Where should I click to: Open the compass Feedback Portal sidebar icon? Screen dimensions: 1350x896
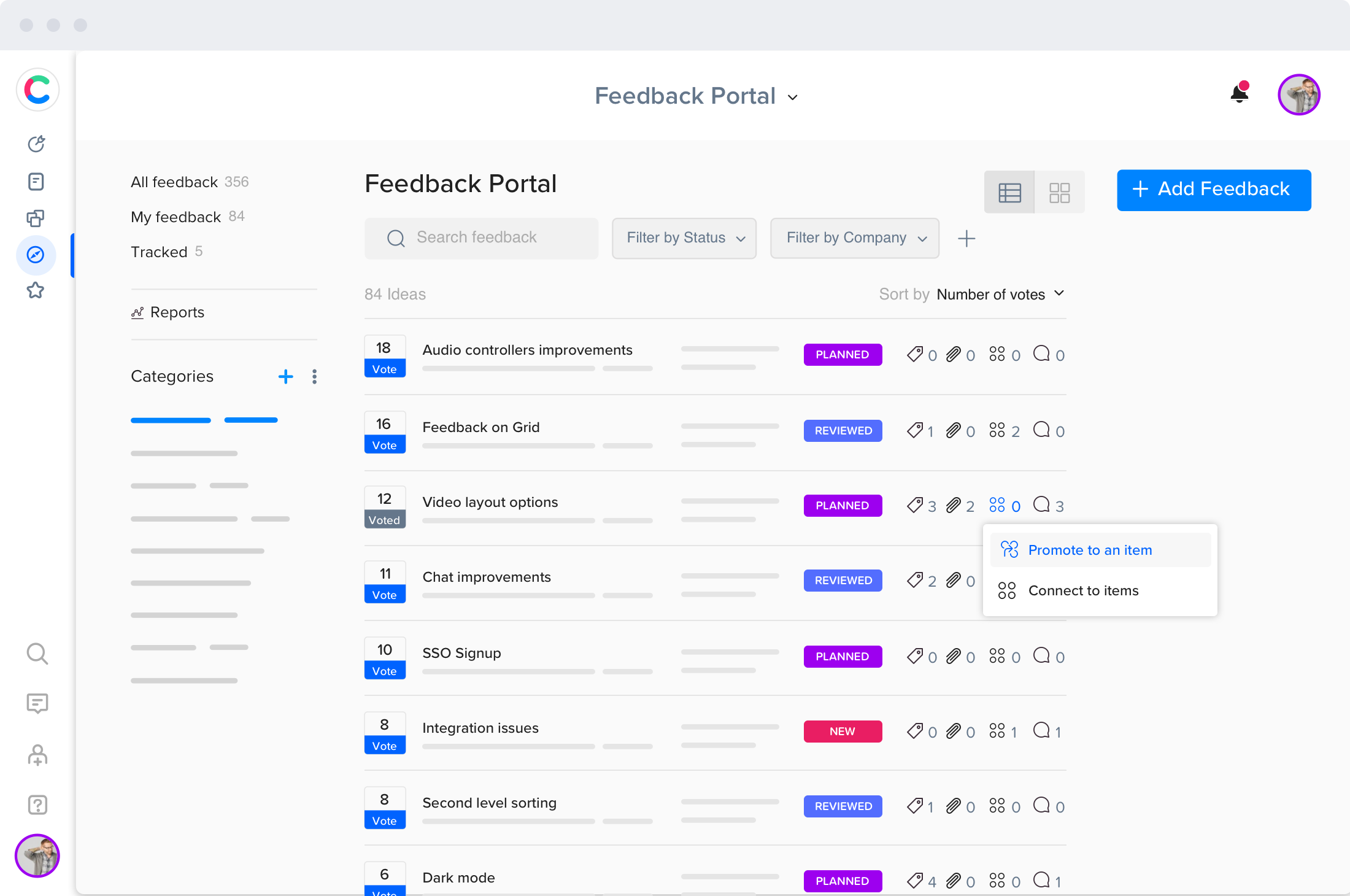36,255
